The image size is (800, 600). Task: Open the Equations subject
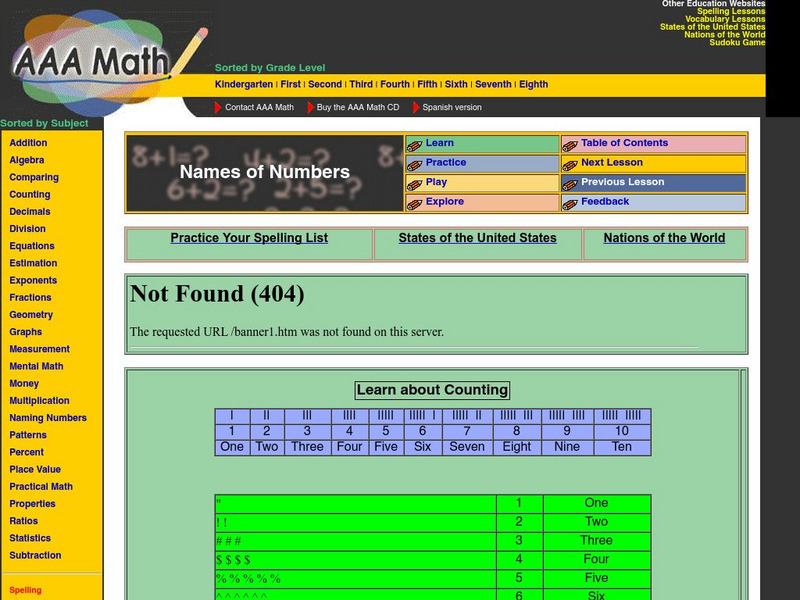(32, 246)
